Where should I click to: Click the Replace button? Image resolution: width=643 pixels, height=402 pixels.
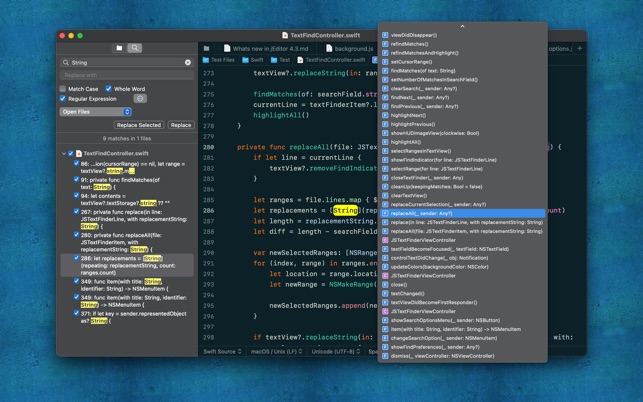click(x=180, y=125)
